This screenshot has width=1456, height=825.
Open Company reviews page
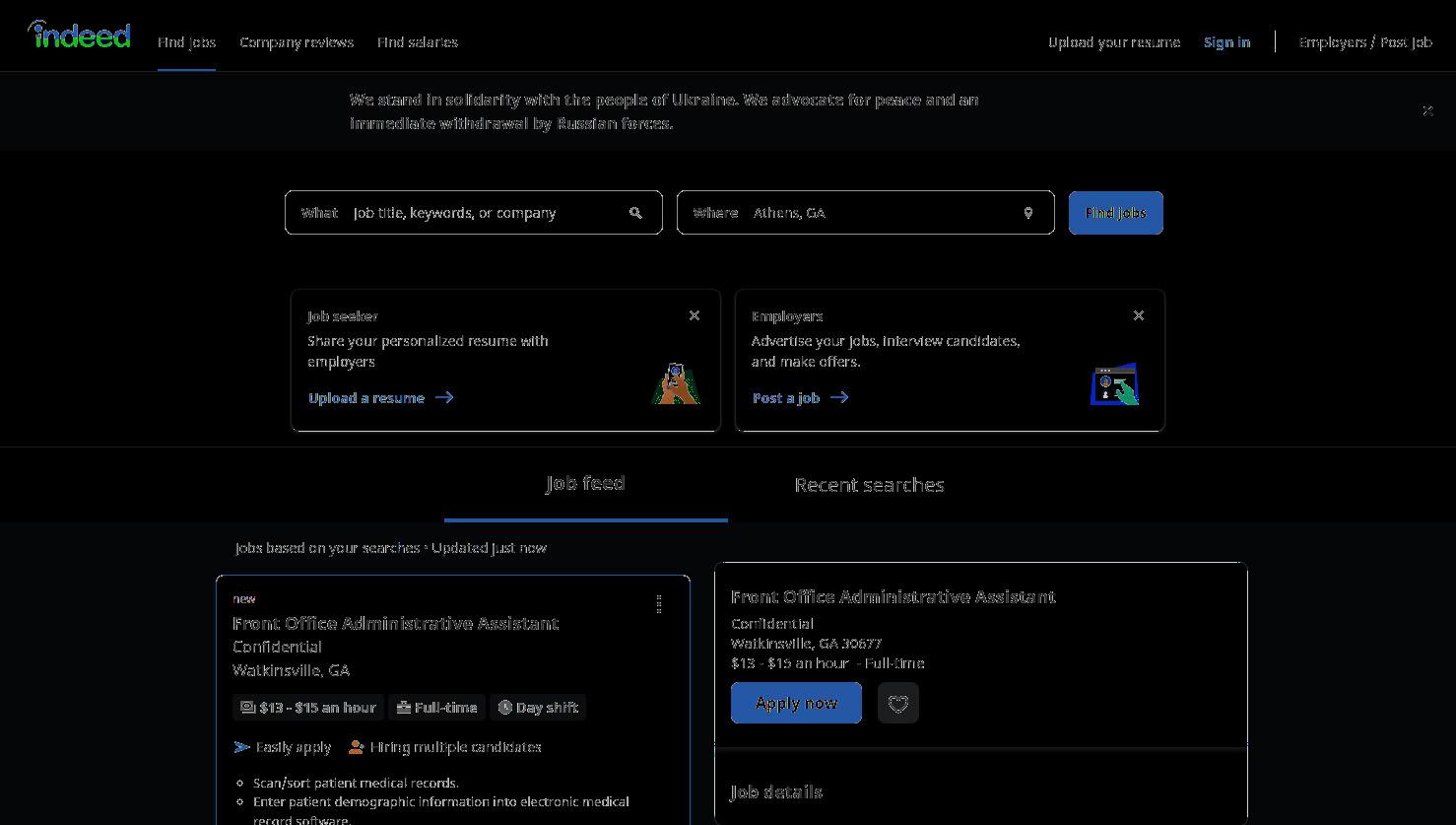pyautogui.click(x=297, y=42)
